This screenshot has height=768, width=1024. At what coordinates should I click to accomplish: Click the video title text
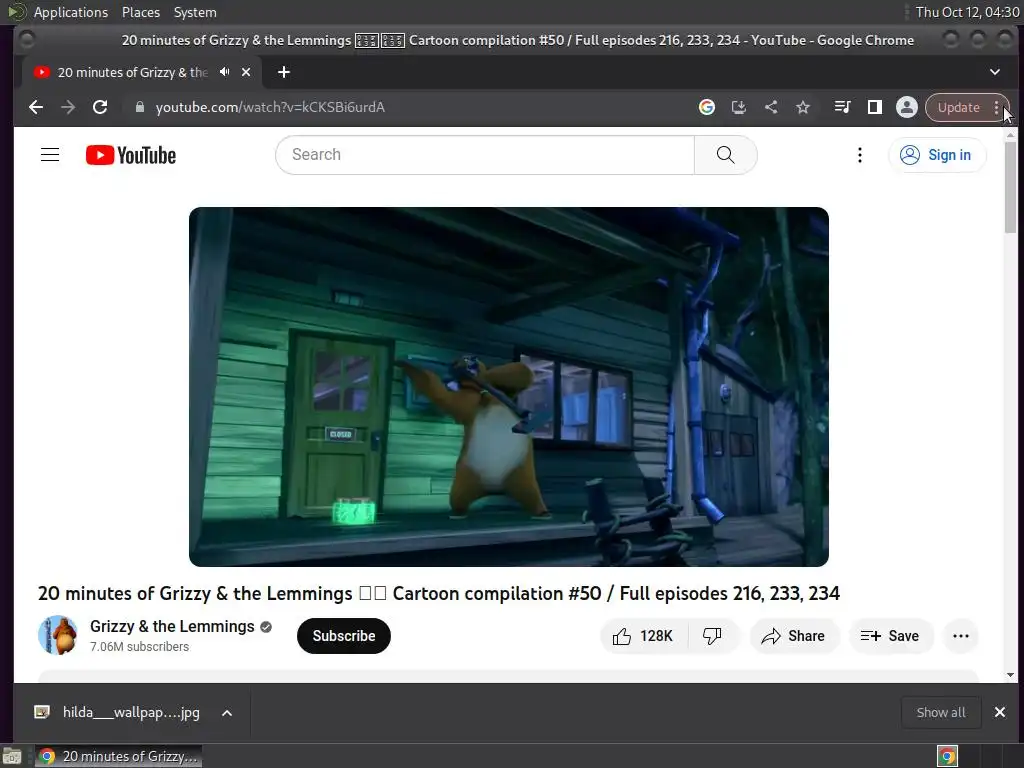pos(439,593)
